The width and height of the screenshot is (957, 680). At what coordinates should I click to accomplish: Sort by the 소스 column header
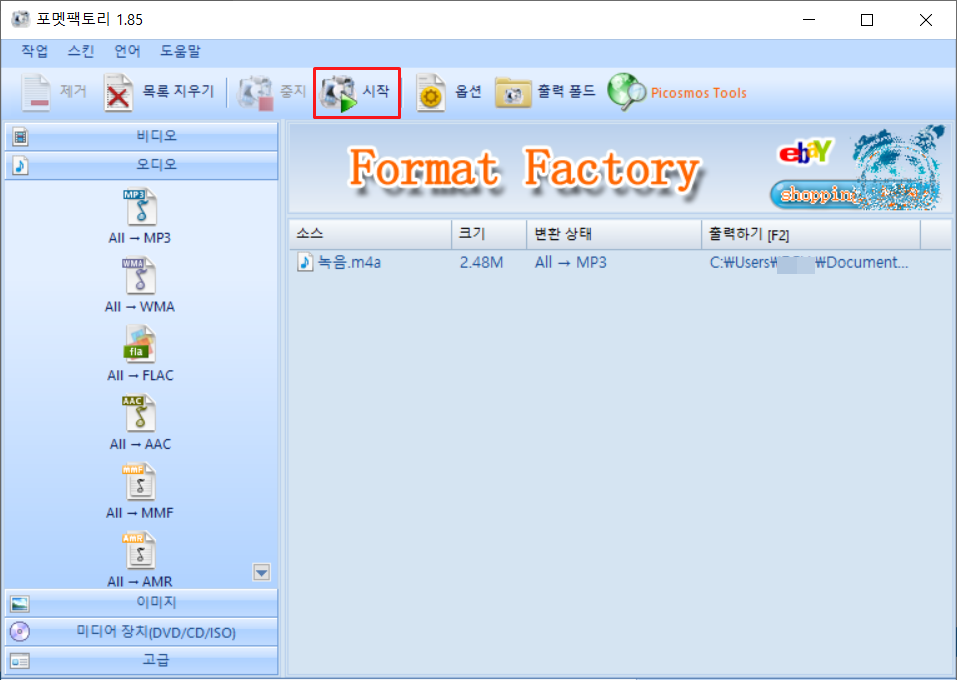370,234
